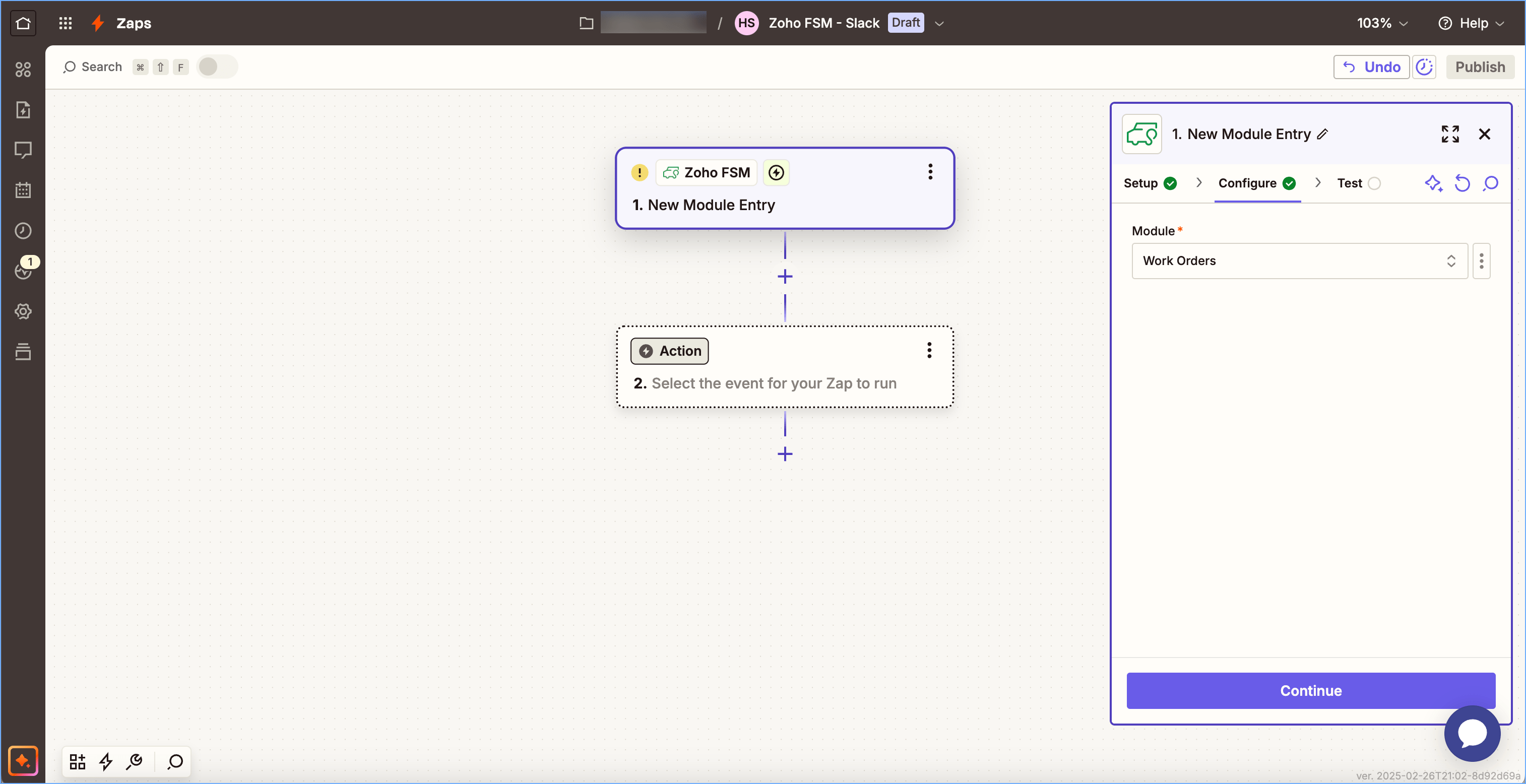Open sidebar settings gear icon
The height and width of the screenshot is (784, 1526).
pyautogui.click(x=23, y=311)
